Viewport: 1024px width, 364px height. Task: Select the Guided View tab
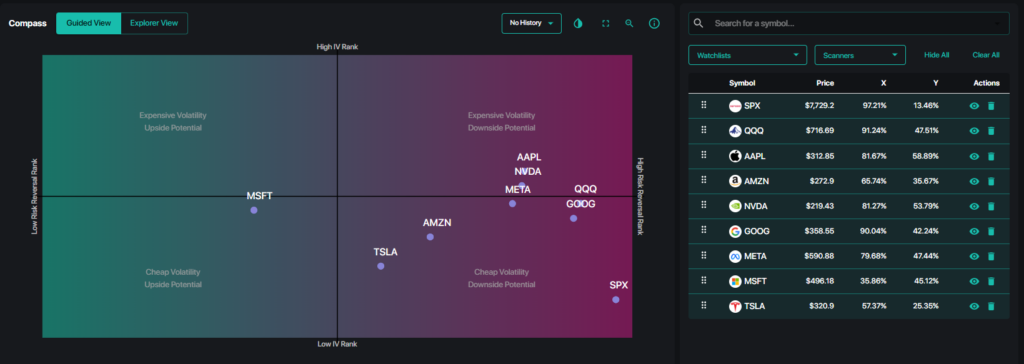click(89, 23)
